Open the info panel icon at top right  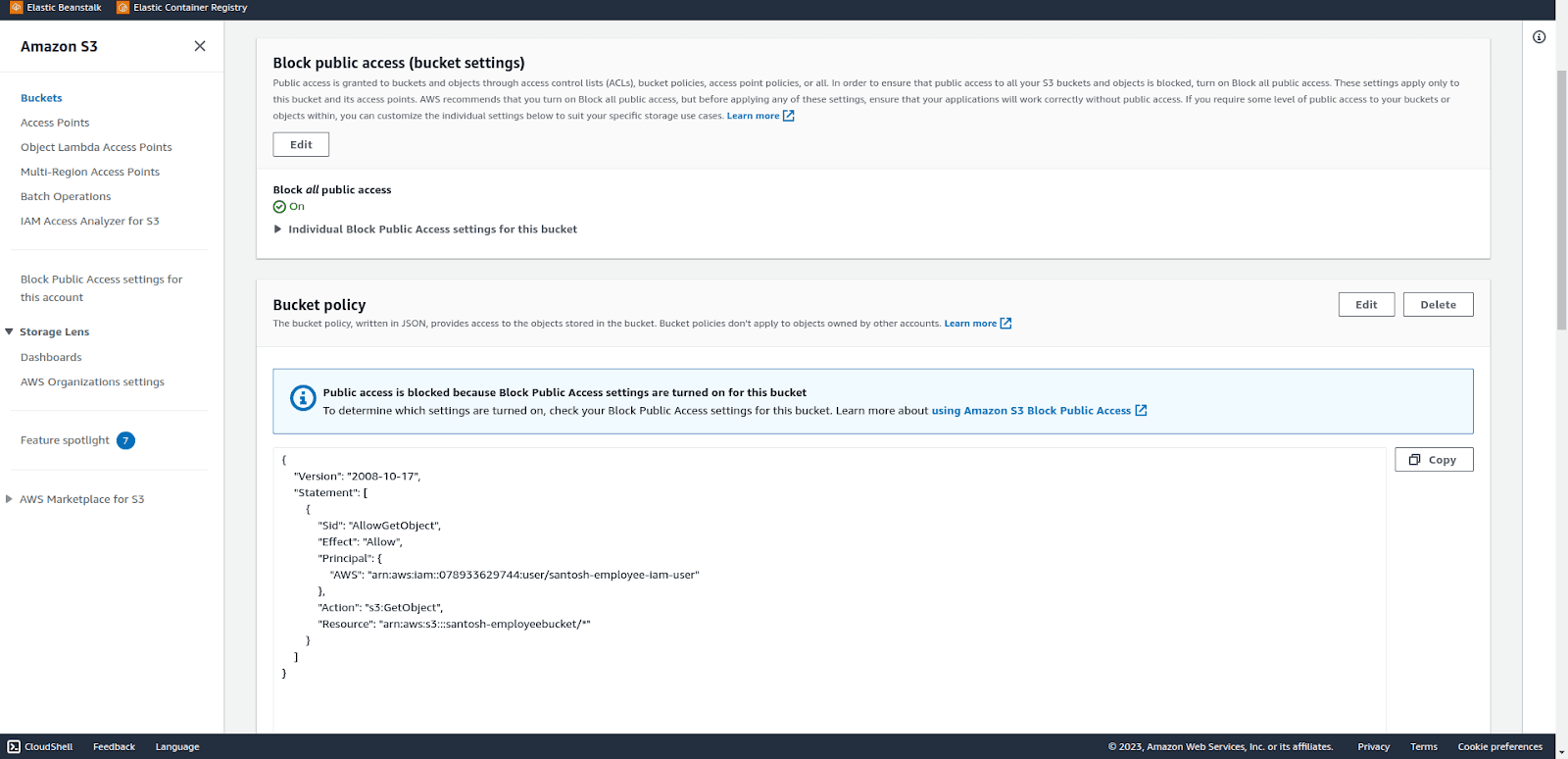coord(1539,37)
